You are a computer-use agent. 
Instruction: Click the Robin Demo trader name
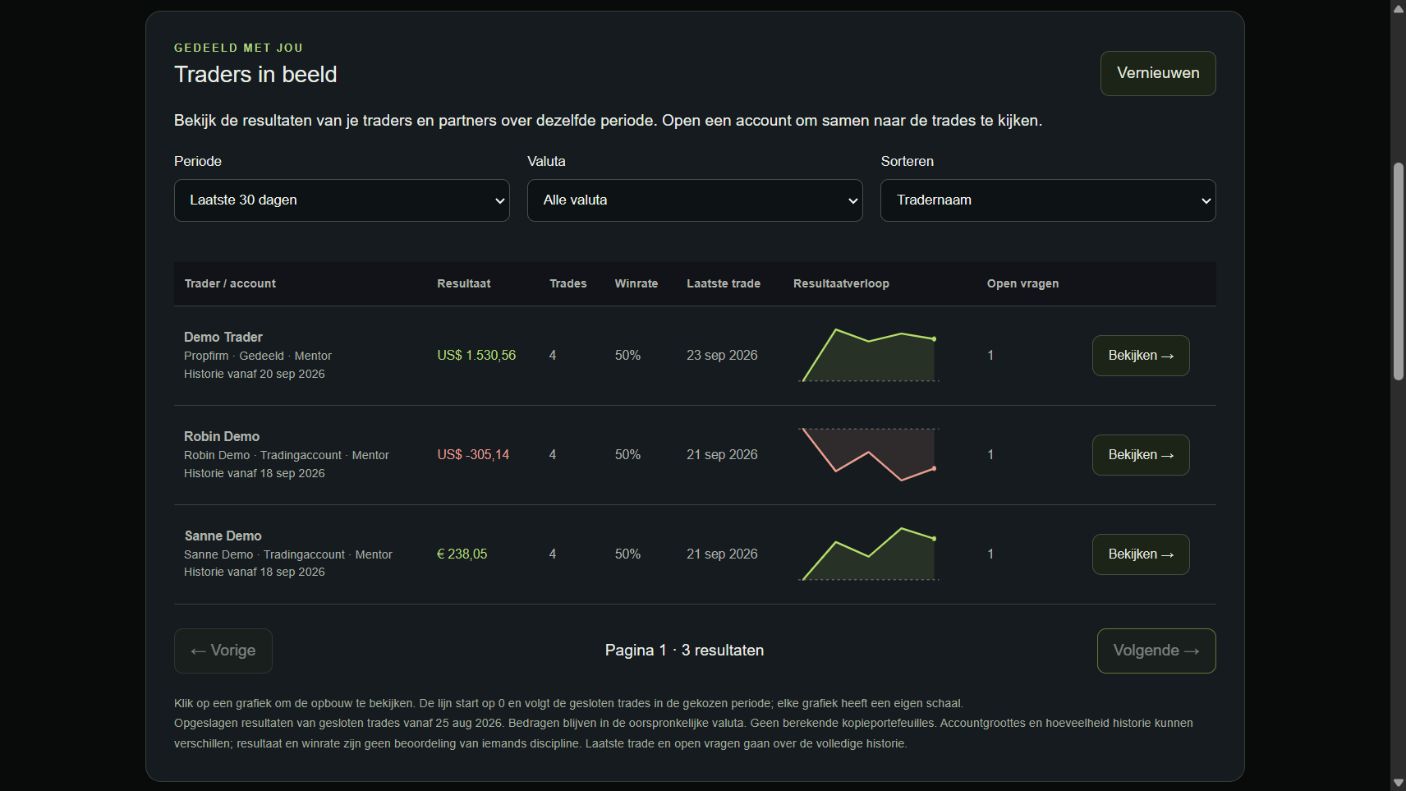pyautogui.click(x=222, y=436)
